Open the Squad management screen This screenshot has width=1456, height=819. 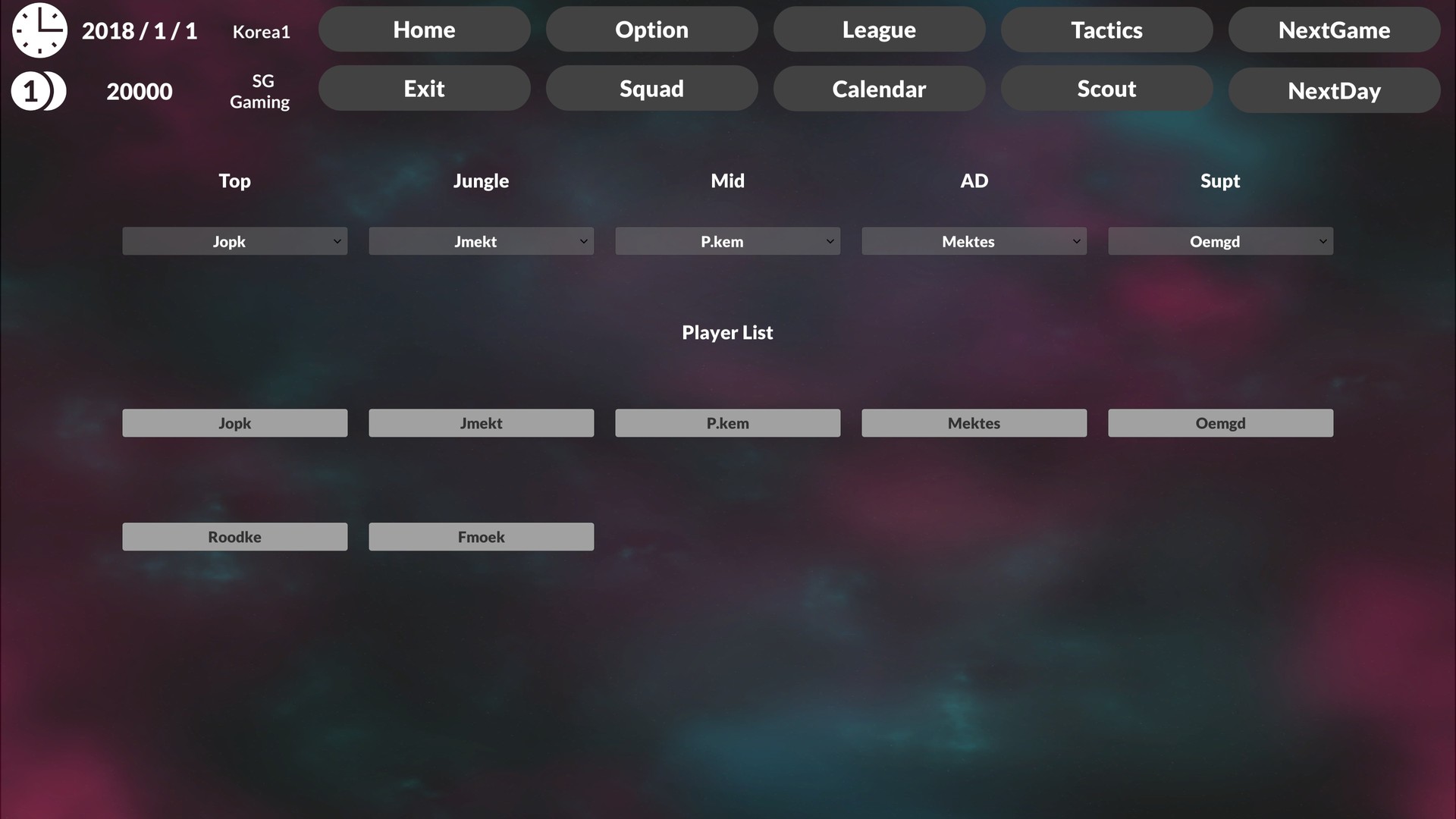click(x=651, y=89)
